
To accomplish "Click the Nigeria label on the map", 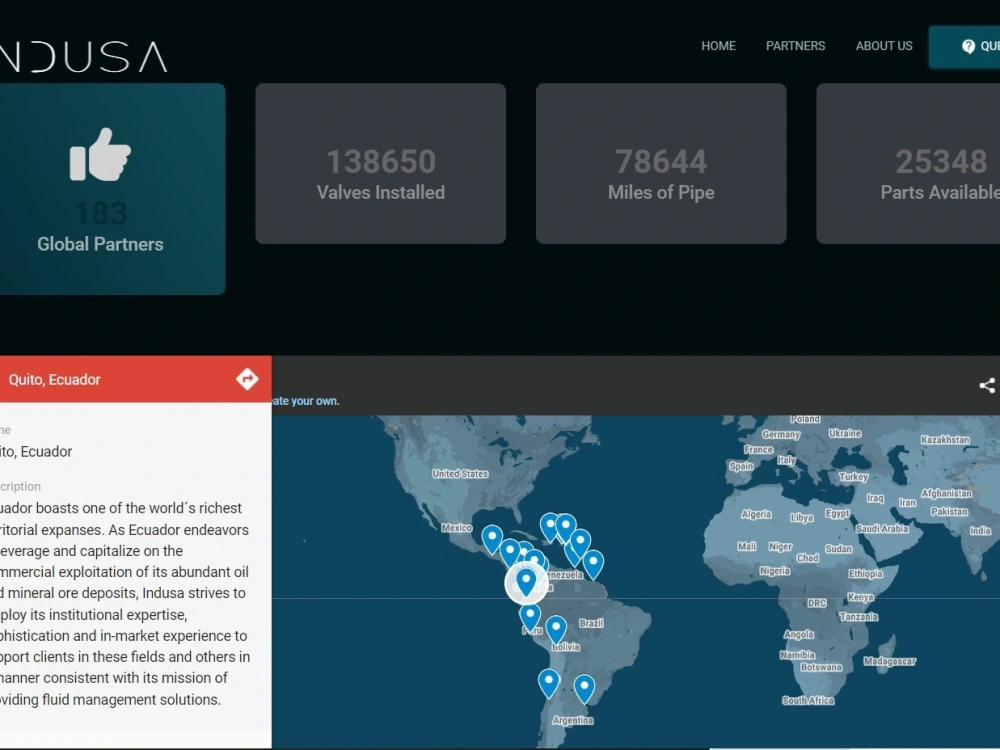I will 775,571.
